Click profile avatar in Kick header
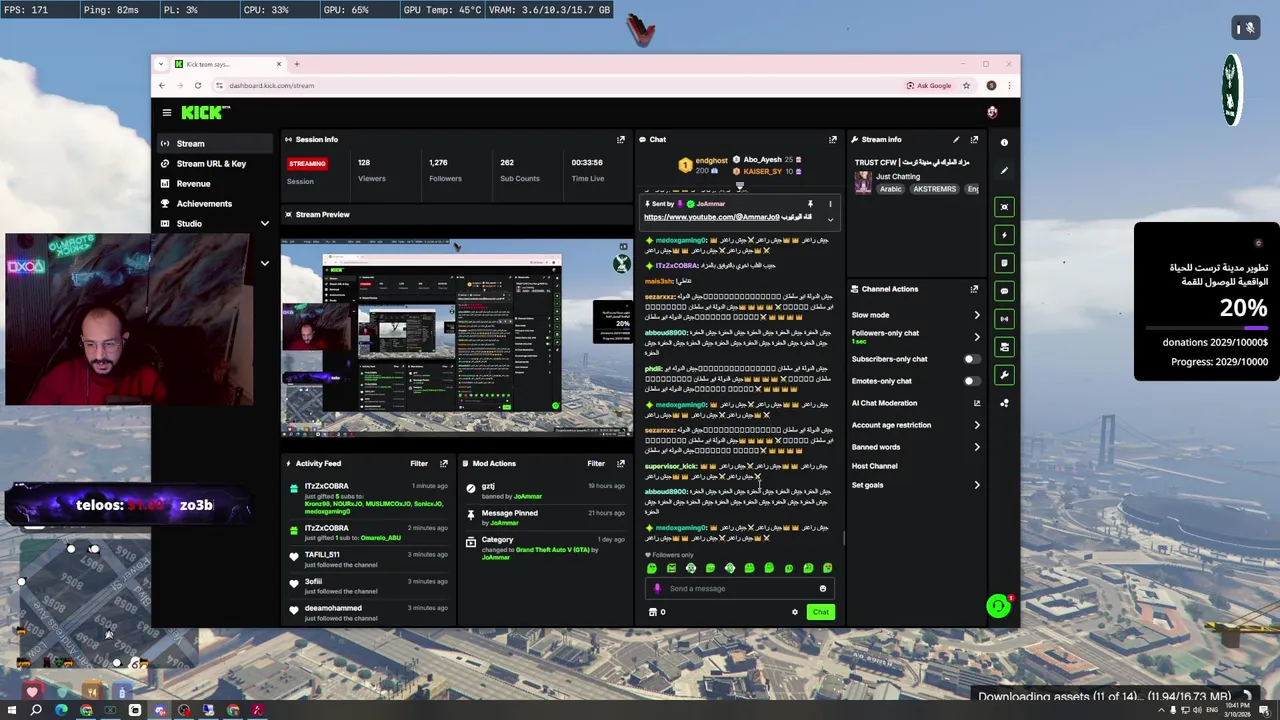 pos(992,113)
